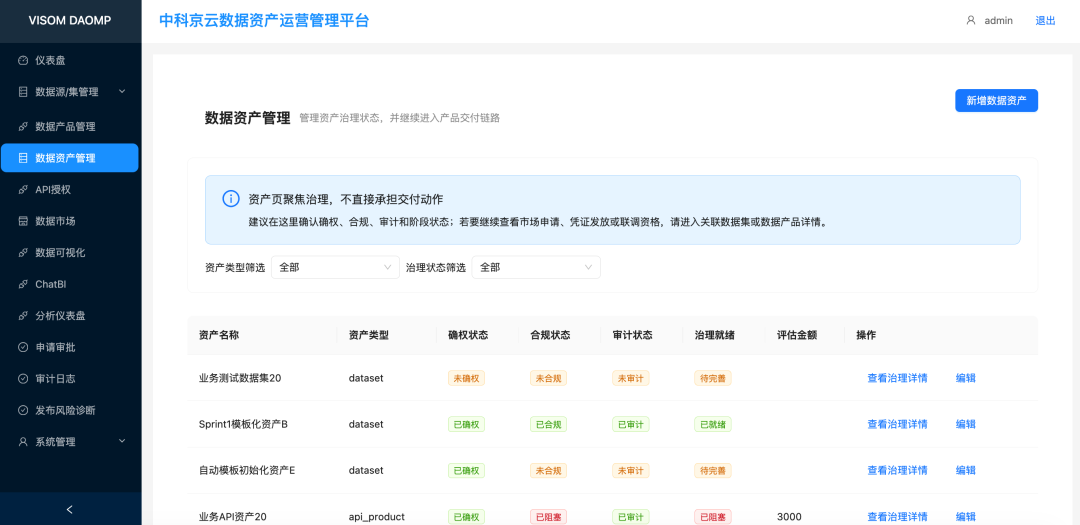The image size is (1080, 525).
Task: Click 已就绪 tag of Sprint1模板化资产B
Action: tap(713, 424)
